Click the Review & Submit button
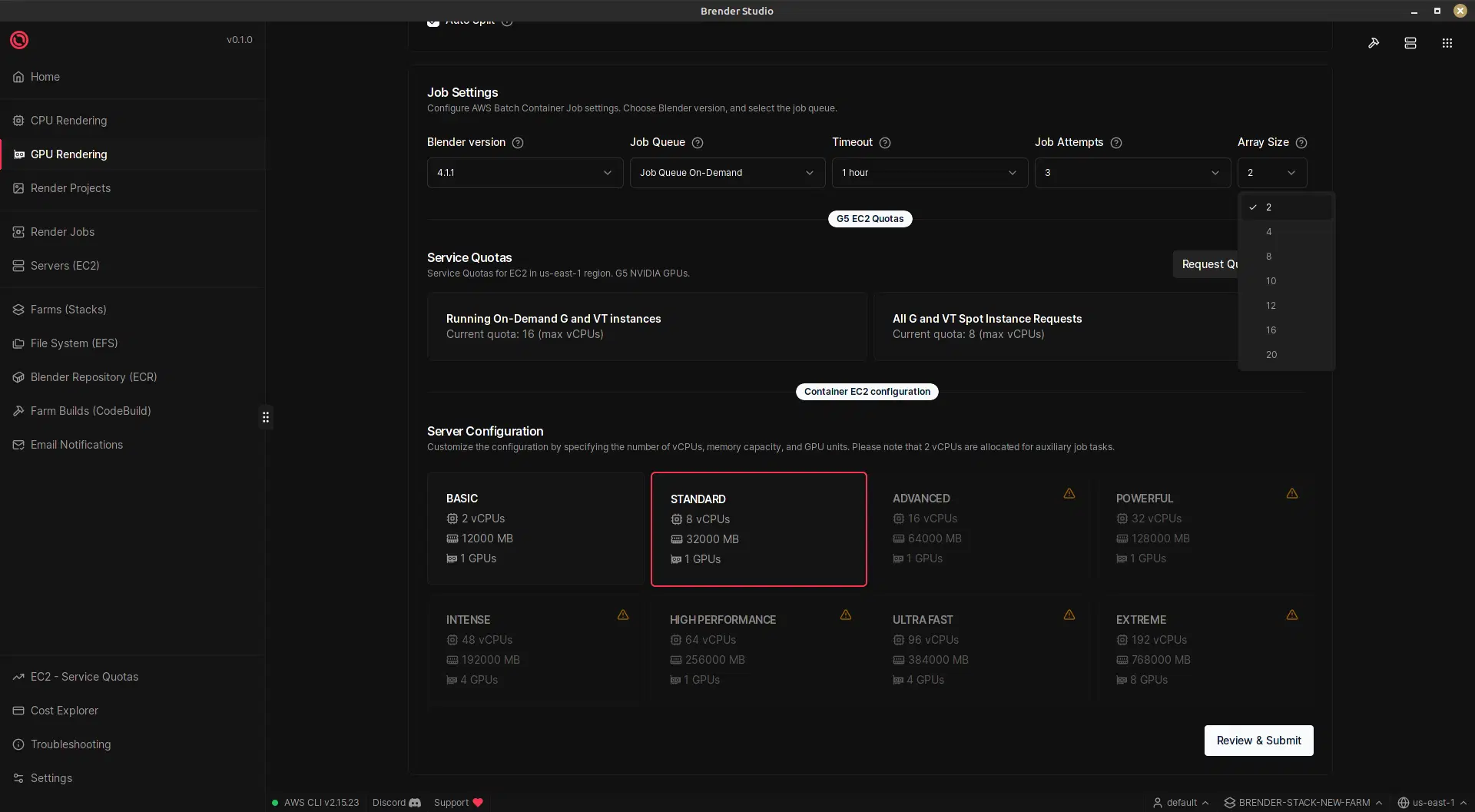 pos(1258,740)
